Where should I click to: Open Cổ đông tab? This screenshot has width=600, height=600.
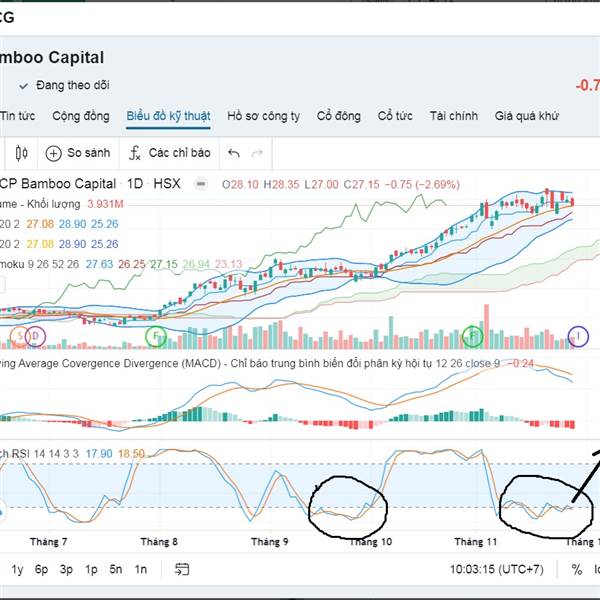pyautogui.click(x=339, y=116)
